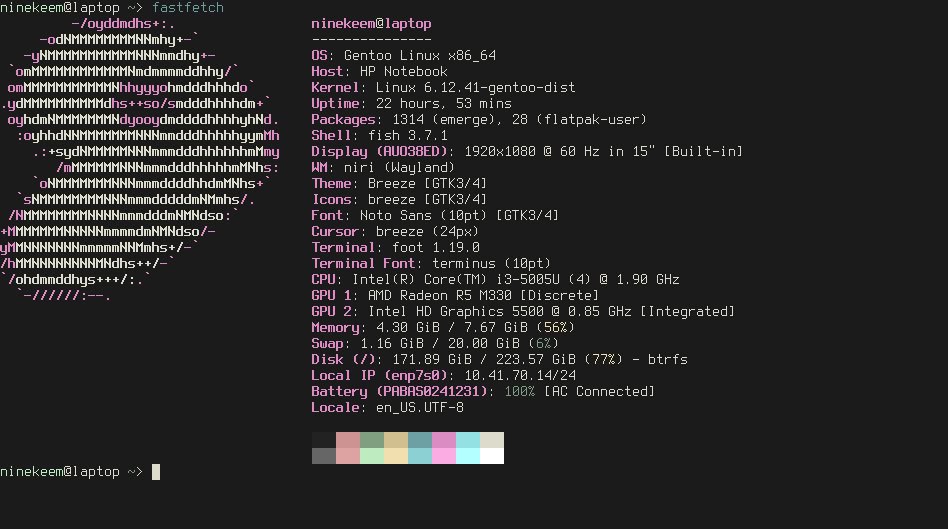The width and height of the screenshot is (948, 529).
Task: Click the terminal cursor block at the prompt
Action: [156, 471]
